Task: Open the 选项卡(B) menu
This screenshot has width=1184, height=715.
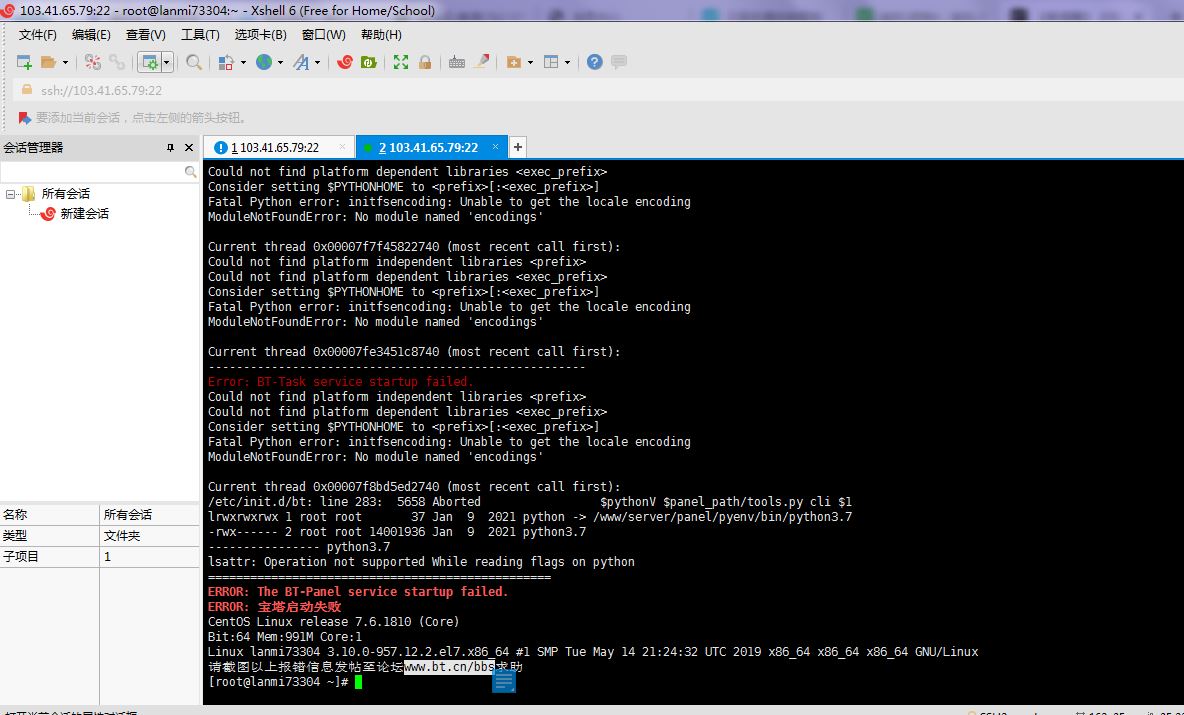Action: (261, 35)
